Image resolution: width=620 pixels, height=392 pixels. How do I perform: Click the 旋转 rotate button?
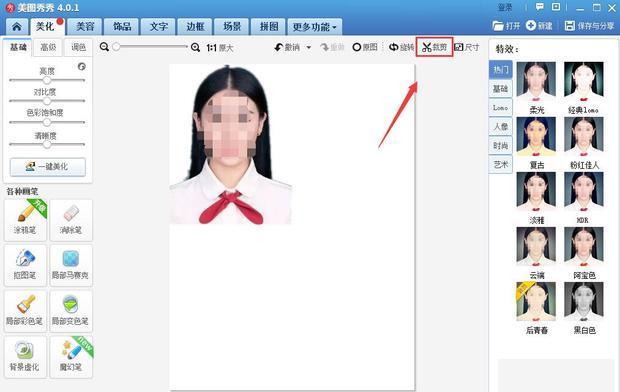[x=401, y=47]
